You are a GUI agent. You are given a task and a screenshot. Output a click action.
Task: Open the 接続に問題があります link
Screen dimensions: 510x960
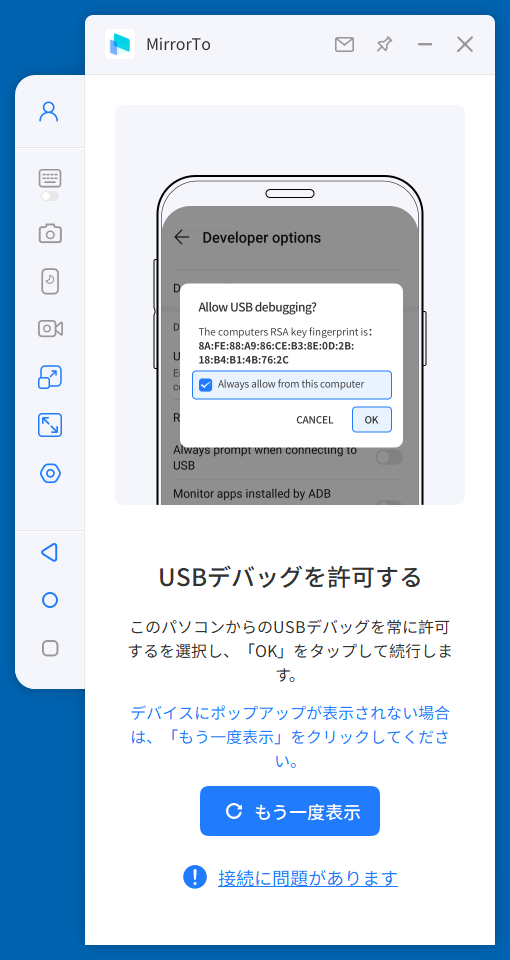tap(308, 878)
